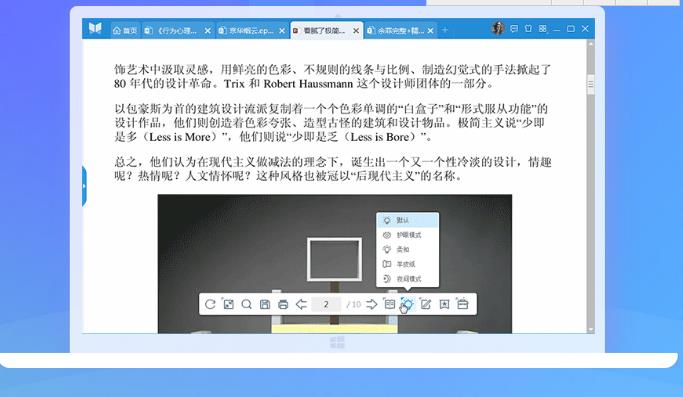Click the printer icon to print
The height and width of the screenshot is (397, 683).
[x=283, y=304]
